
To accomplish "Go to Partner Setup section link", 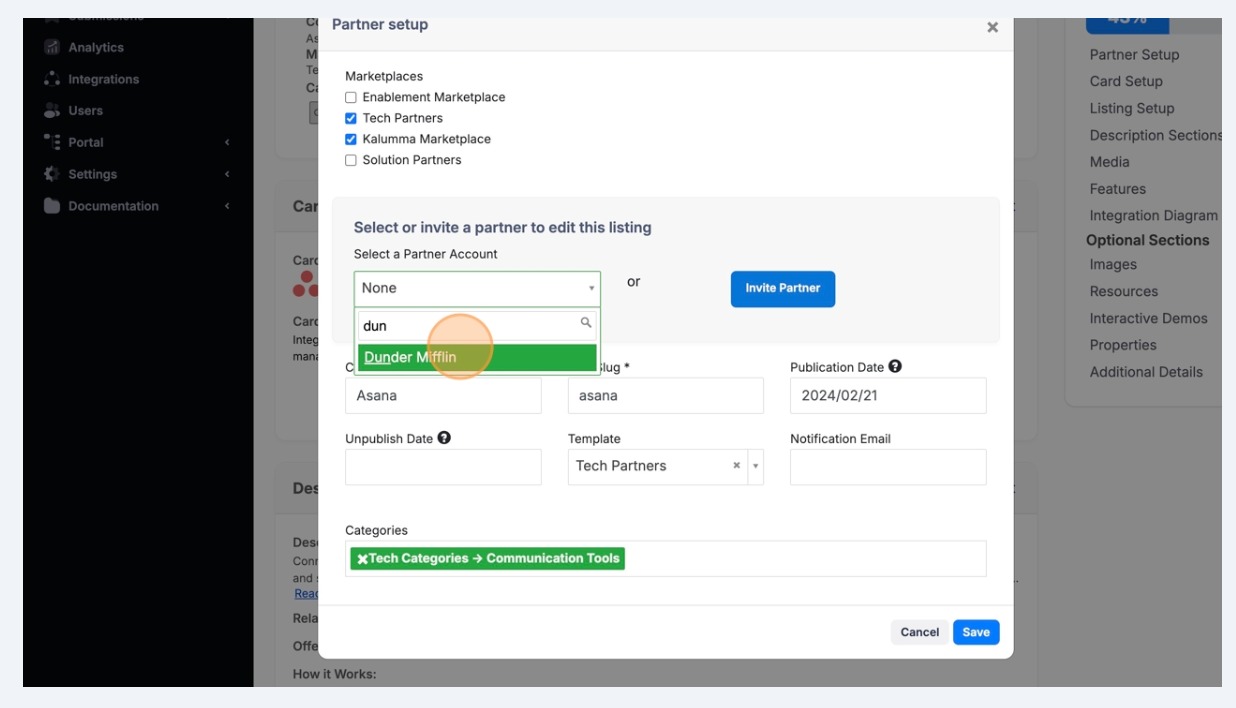I will [1134, 55].
